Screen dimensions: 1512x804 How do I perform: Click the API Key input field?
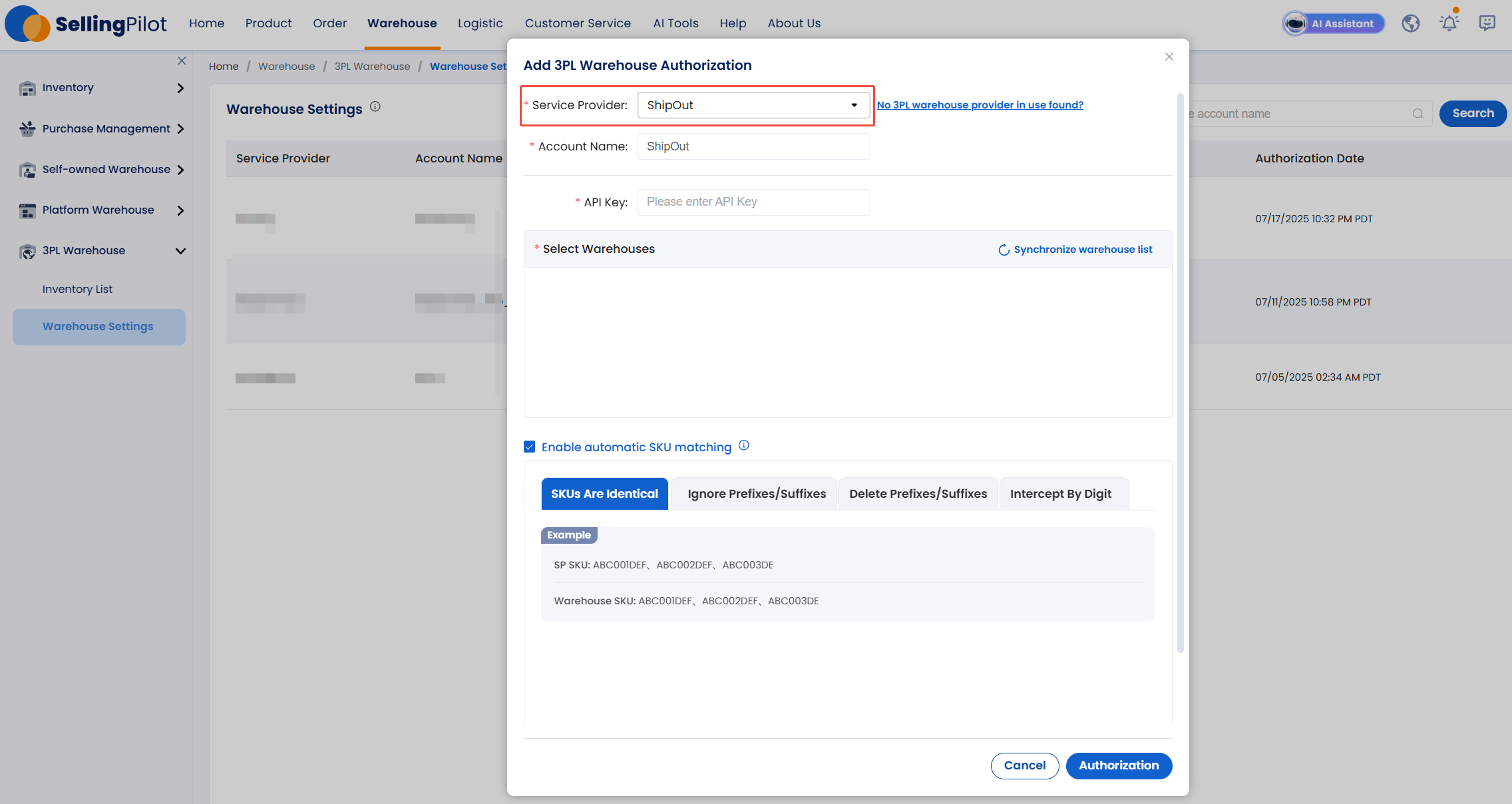click(753, 202)
